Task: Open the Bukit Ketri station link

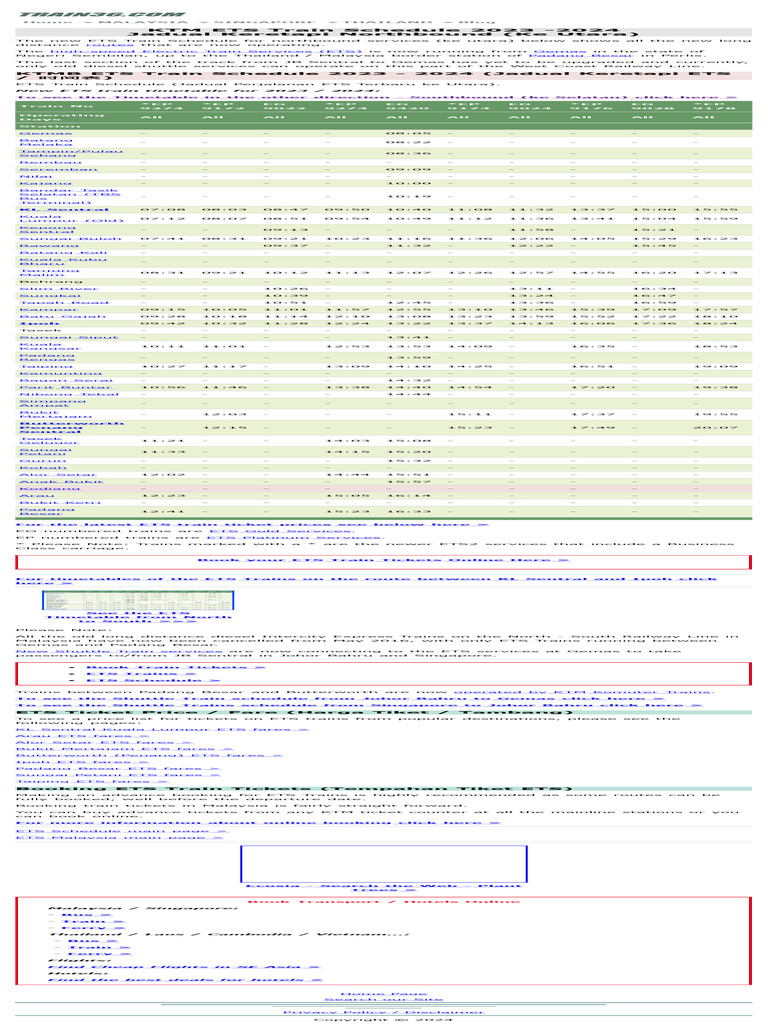Action: [x=60, y=502]
